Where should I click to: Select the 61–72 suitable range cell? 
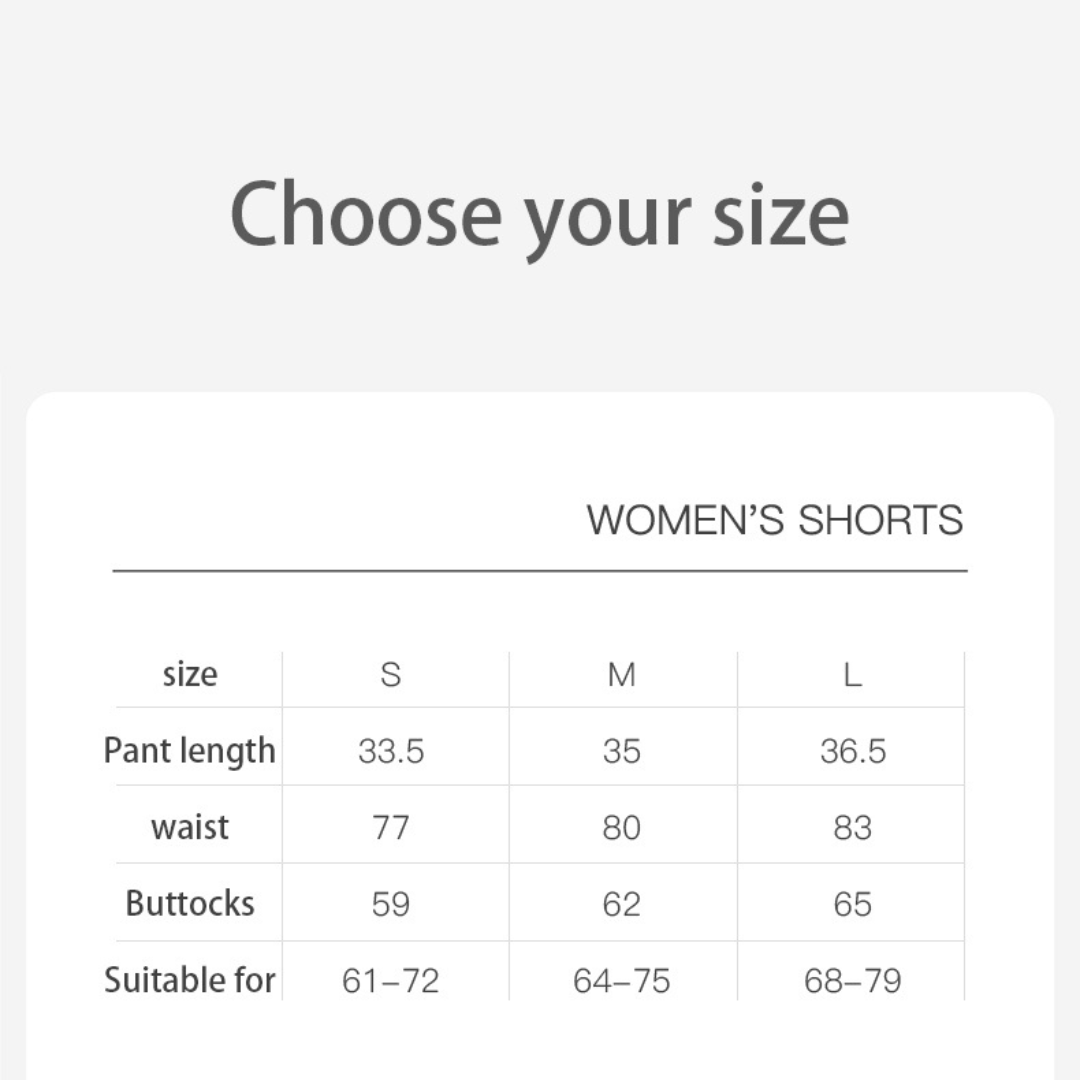391,982
